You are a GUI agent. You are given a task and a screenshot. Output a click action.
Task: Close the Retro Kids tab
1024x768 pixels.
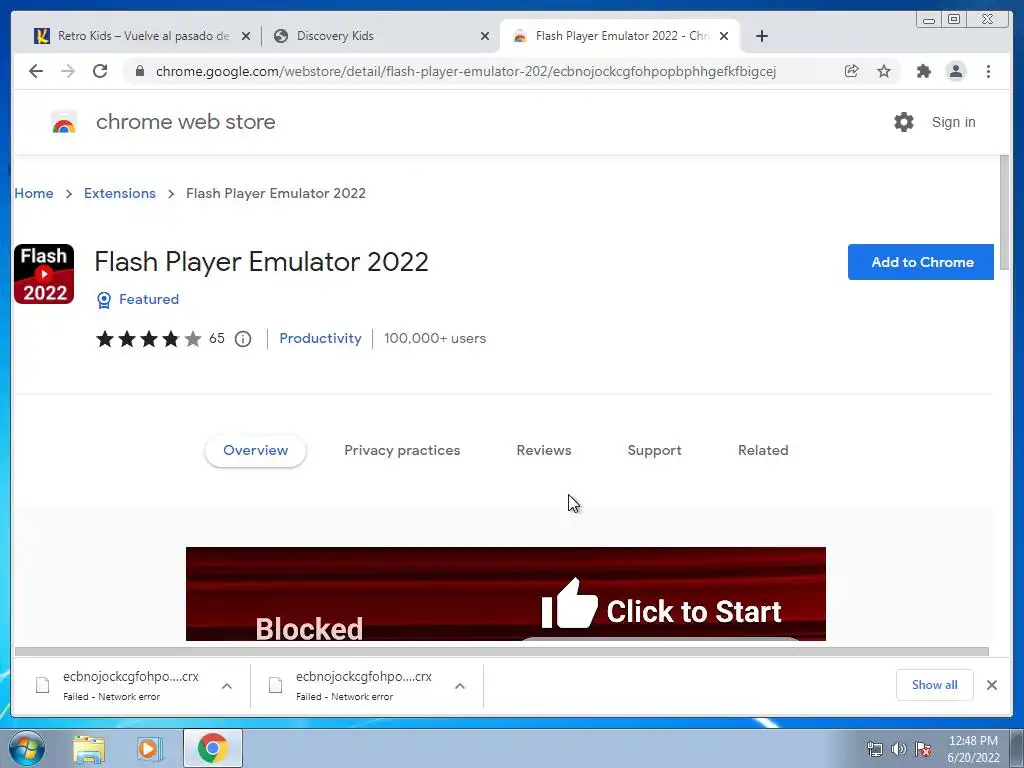[246, 36]
